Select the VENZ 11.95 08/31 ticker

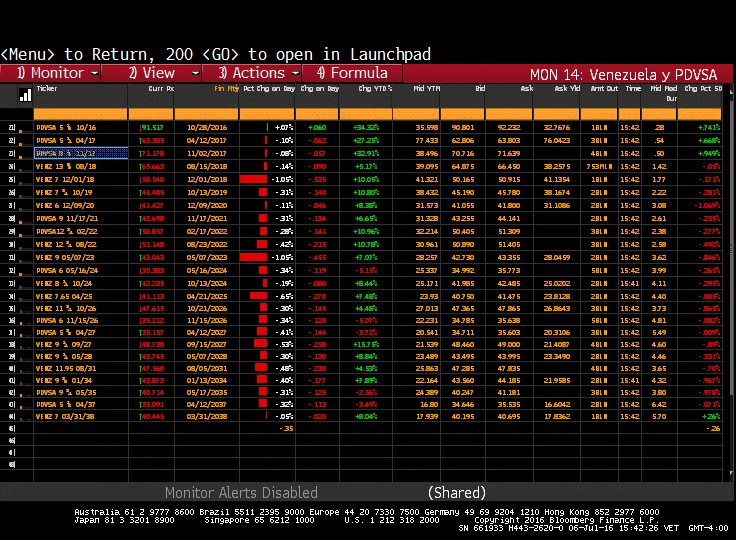(66, 369)
